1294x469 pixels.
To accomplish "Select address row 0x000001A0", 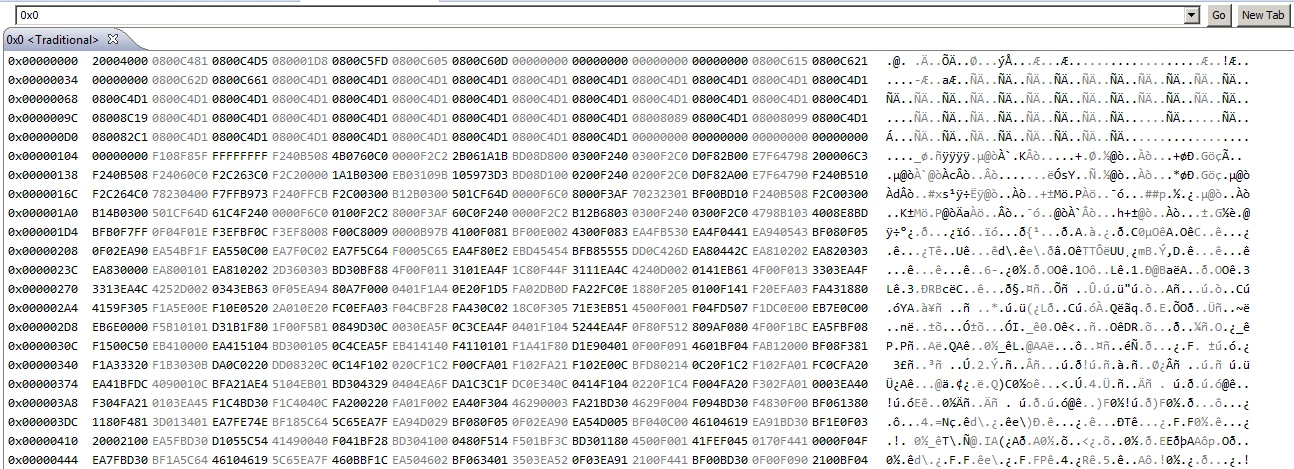I will [x=44, y=214].
